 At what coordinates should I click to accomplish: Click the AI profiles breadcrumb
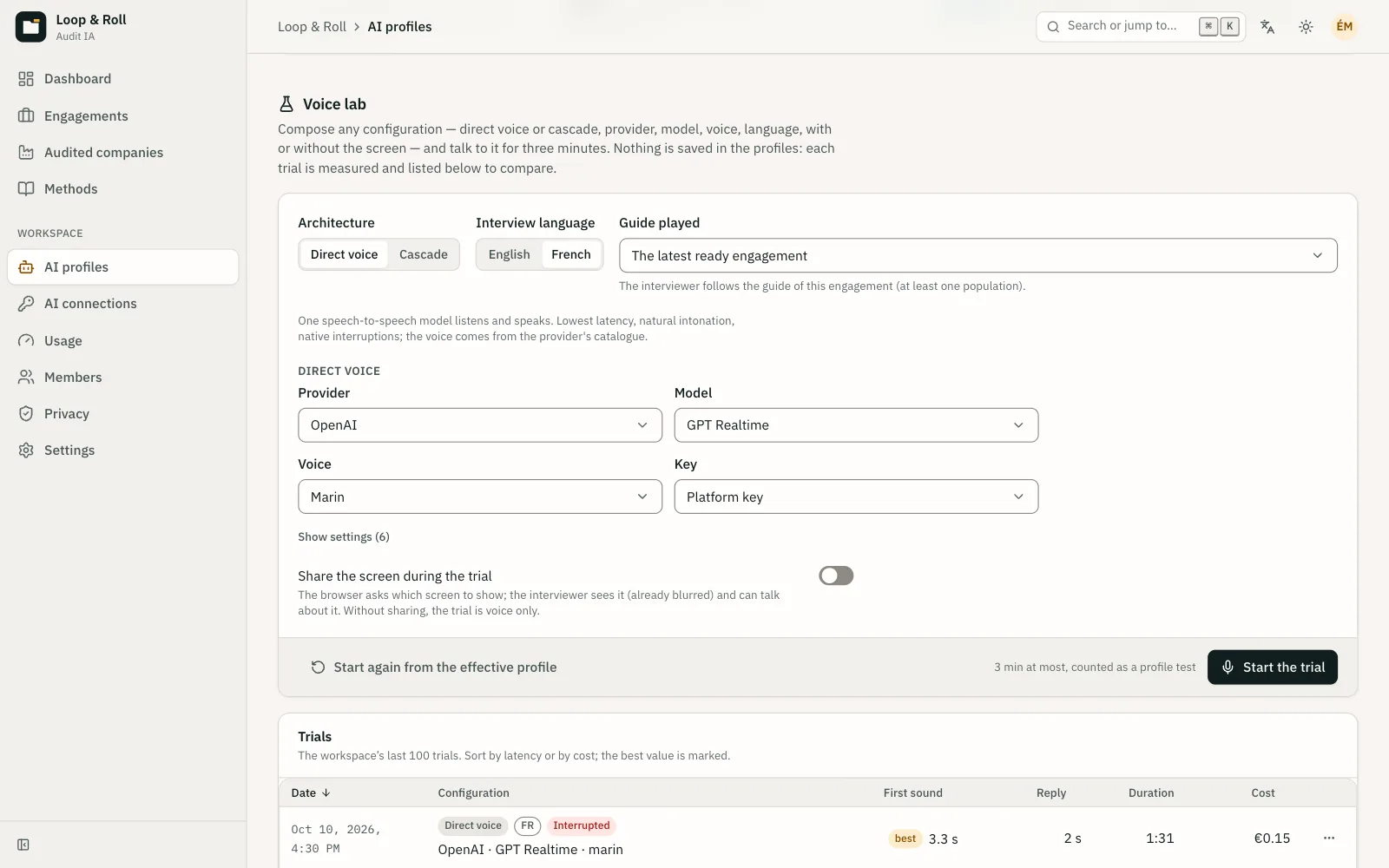[x=399, y=27]
